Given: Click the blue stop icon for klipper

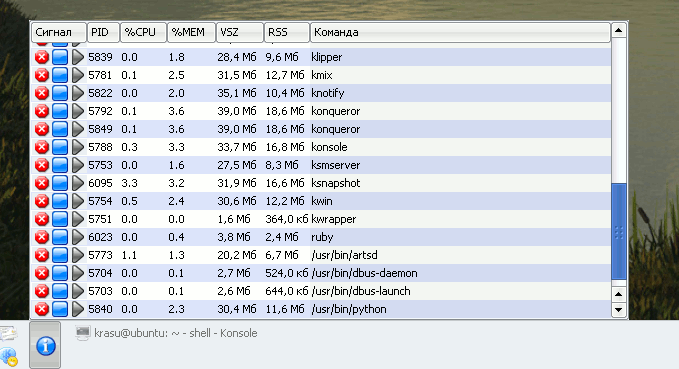Looking at the screenshot, I should coord(60,57).
